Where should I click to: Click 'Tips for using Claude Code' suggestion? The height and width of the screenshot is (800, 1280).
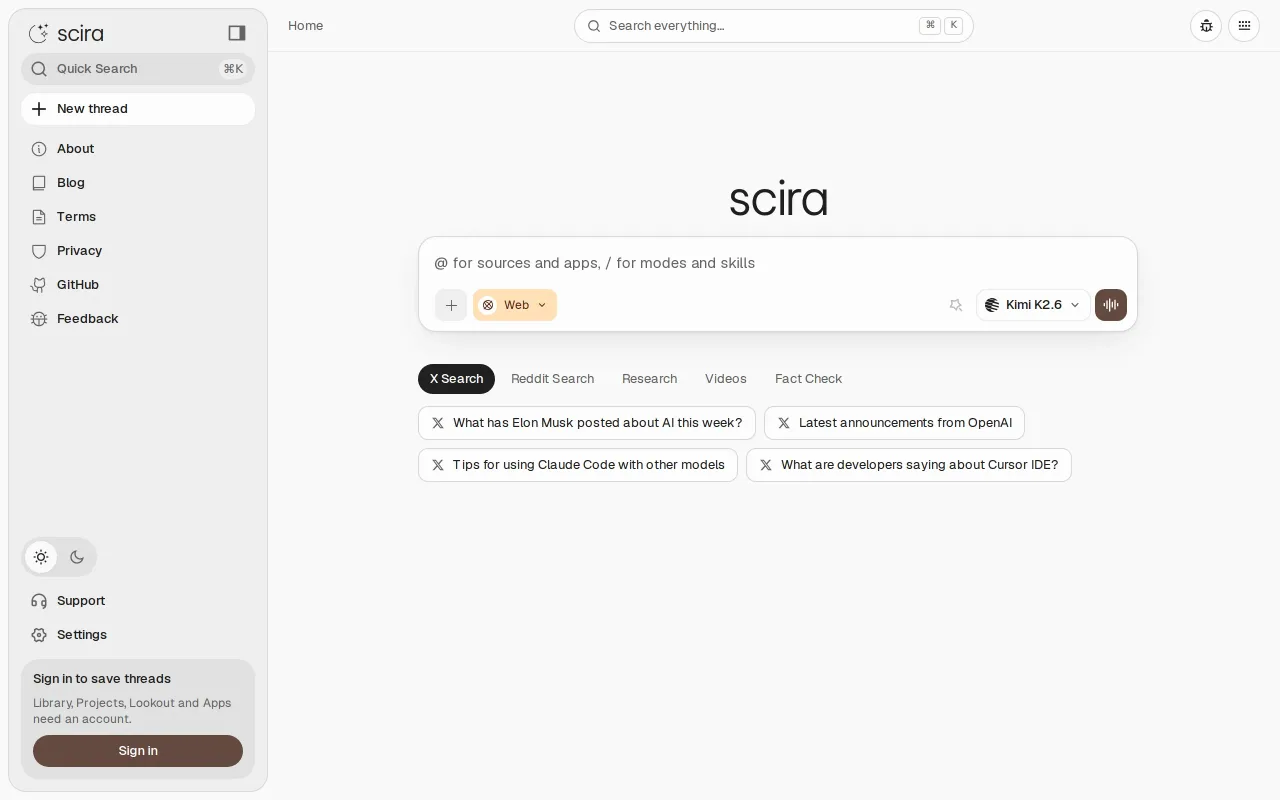(578, 465)
